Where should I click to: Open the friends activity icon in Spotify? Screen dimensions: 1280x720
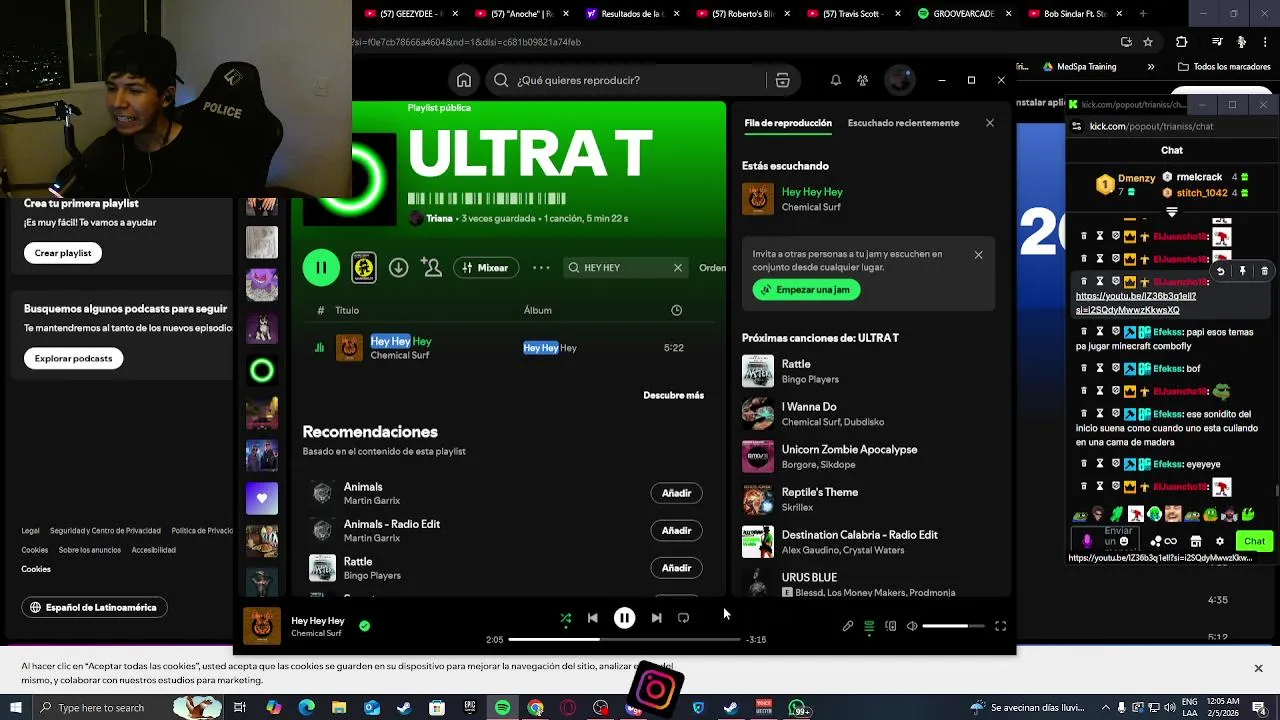pos(862,80)
